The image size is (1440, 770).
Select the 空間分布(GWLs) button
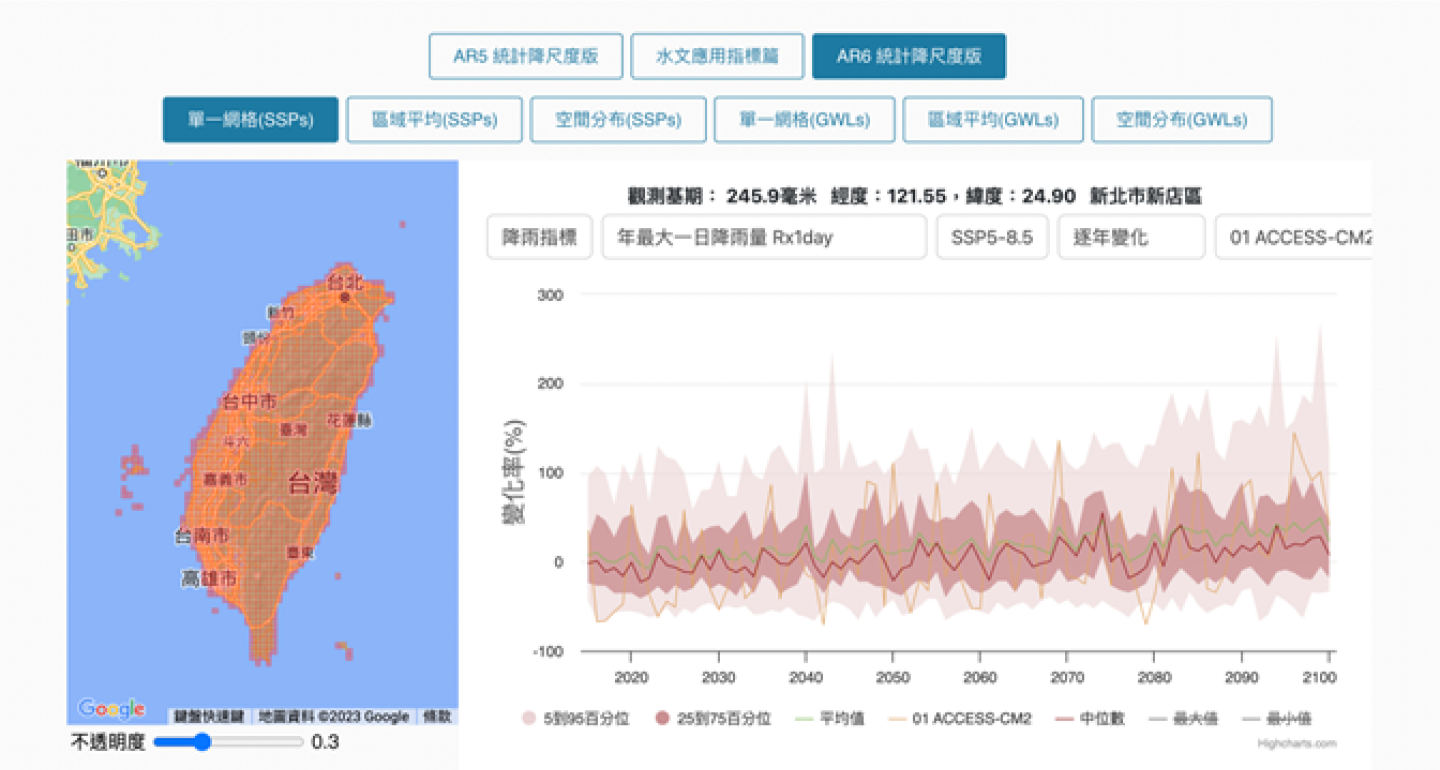(1181, 120)
